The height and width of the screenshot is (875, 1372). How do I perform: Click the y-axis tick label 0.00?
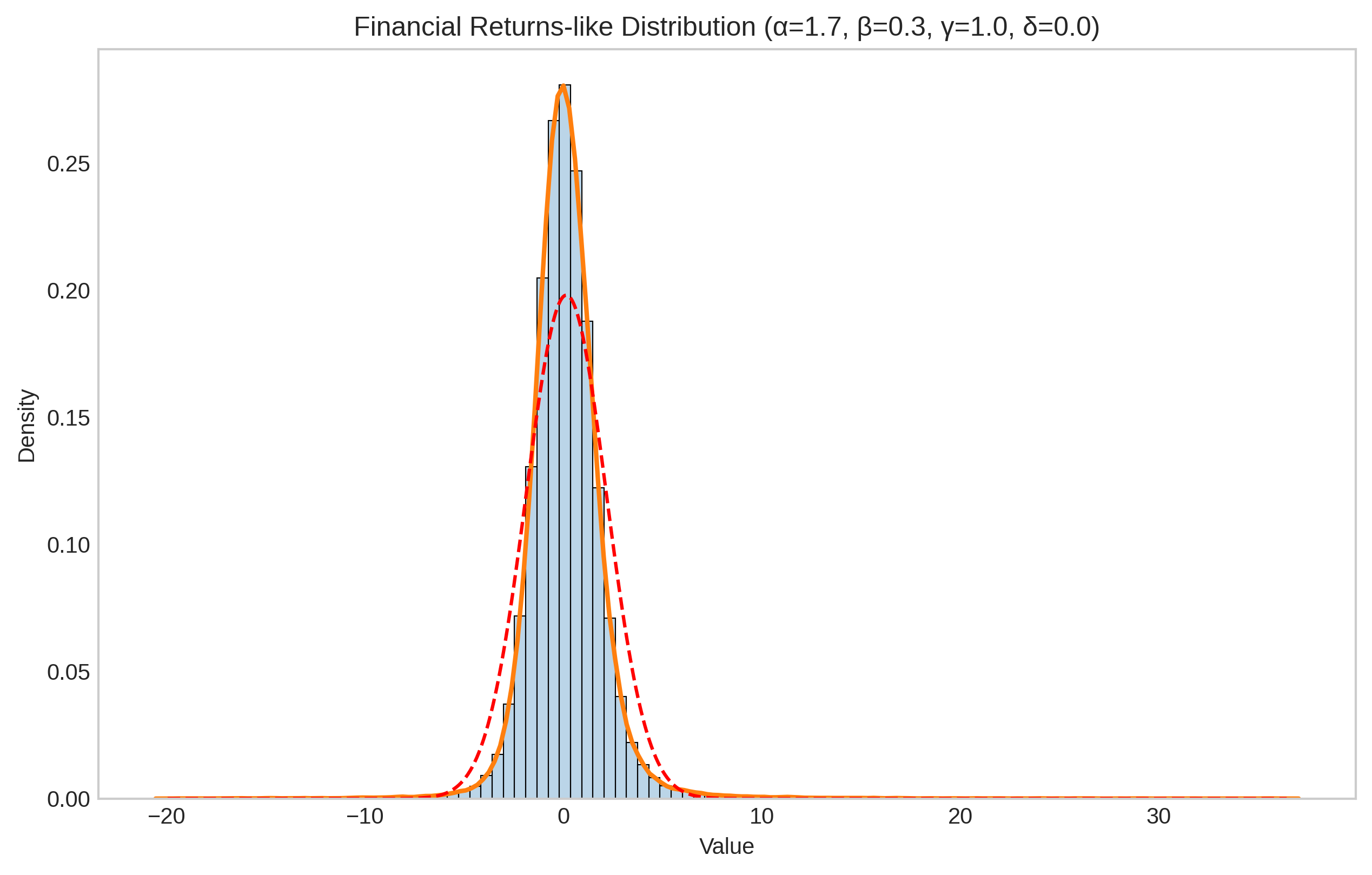pos(68,799)
